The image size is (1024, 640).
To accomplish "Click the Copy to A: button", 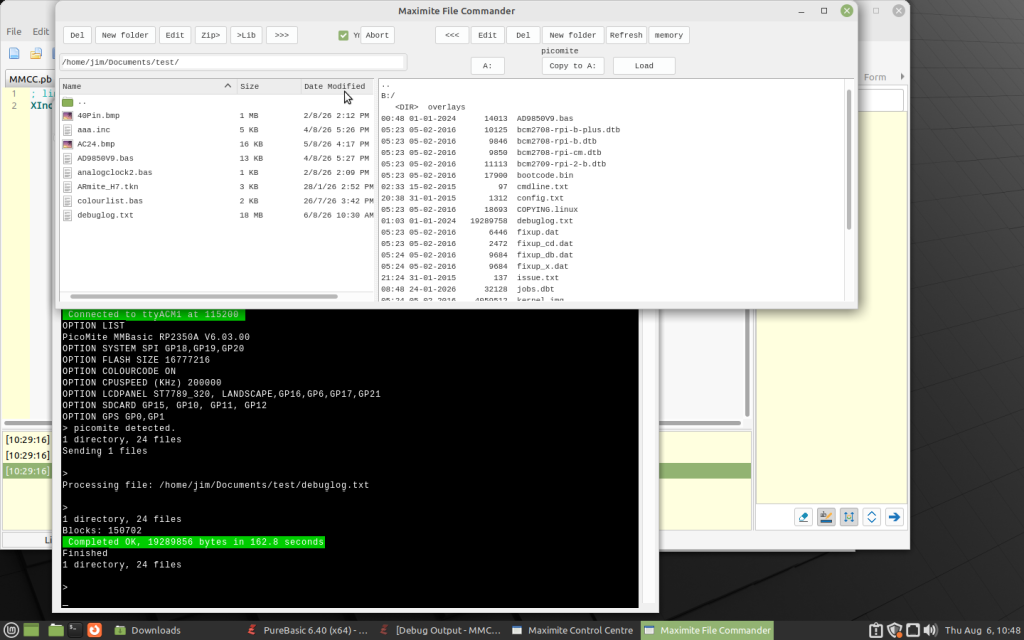I will coord(573,65).
